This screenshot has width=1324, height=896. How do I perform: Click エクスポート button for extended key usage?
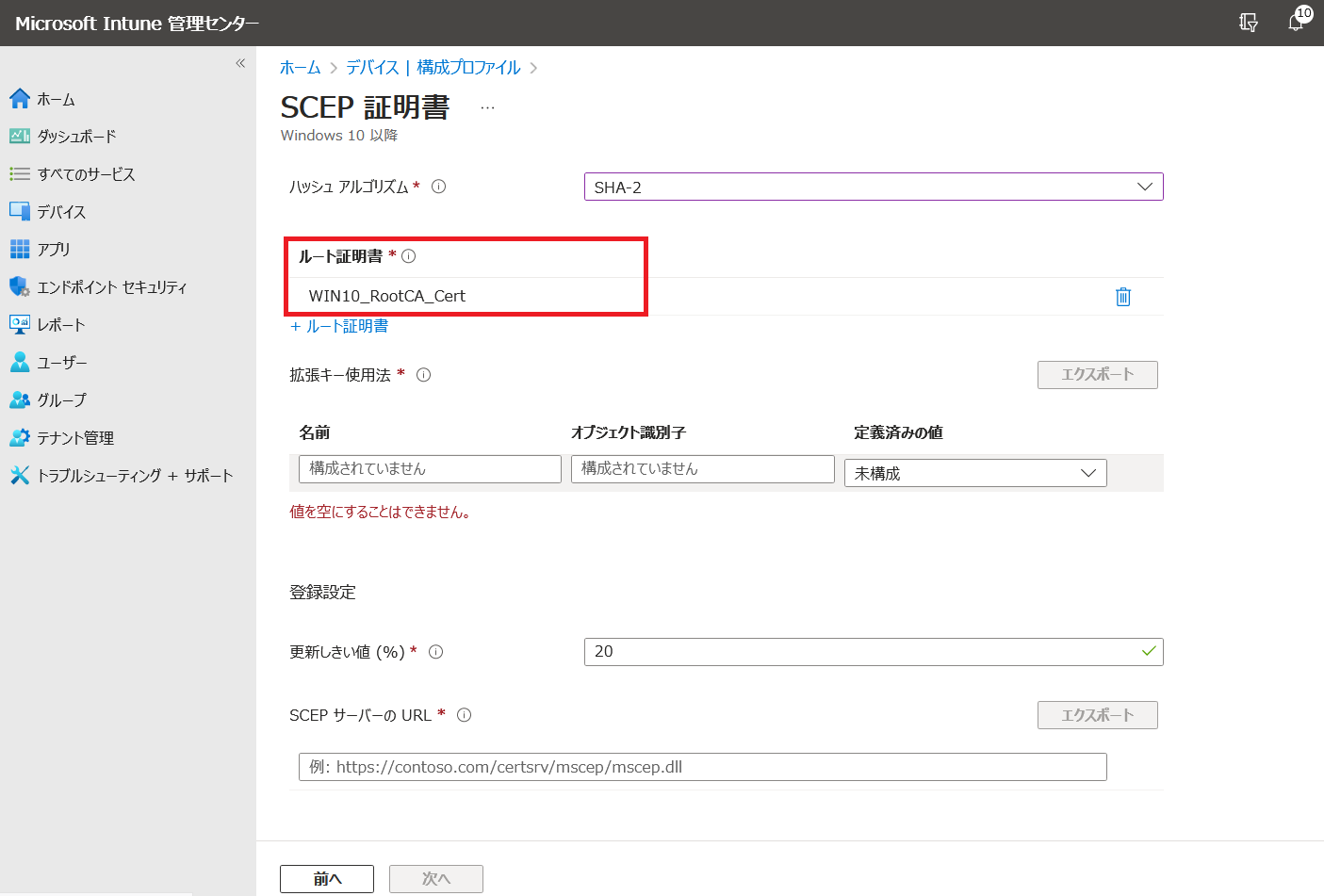1098,375
